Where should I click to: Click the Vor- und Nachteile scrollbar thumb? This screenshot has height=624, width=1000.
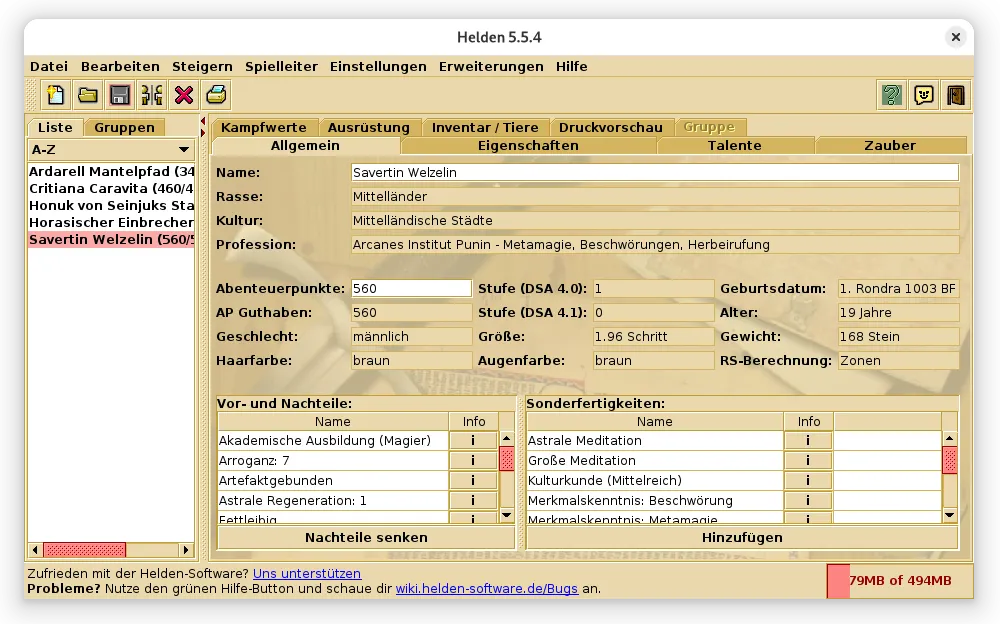coord(507,459)
